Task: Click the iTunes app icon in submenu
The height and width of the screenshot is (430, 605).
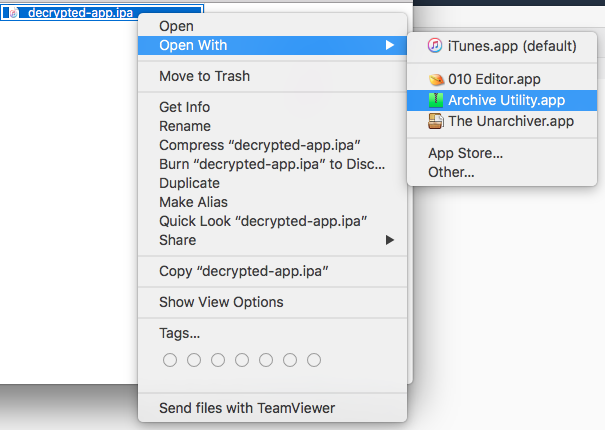Action: (435, 46)
